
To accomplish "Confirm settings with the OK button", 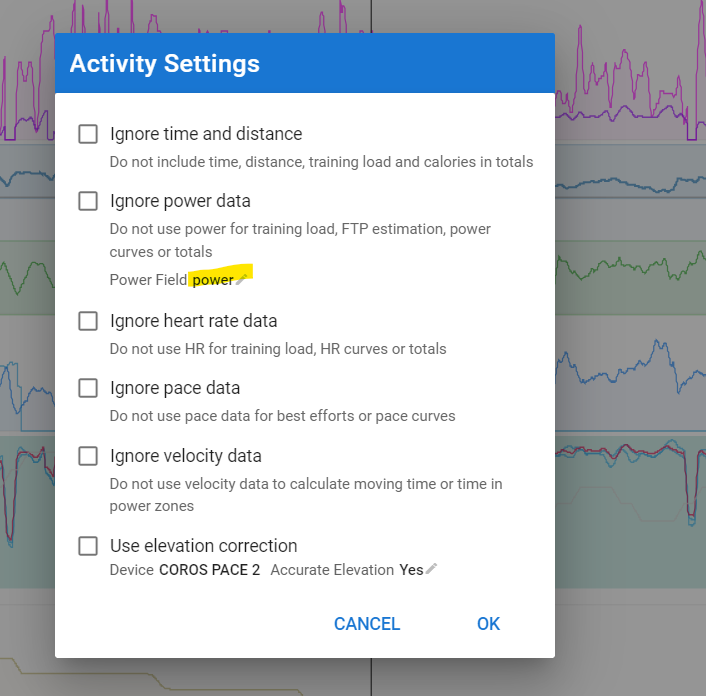I will coord(488,624).
